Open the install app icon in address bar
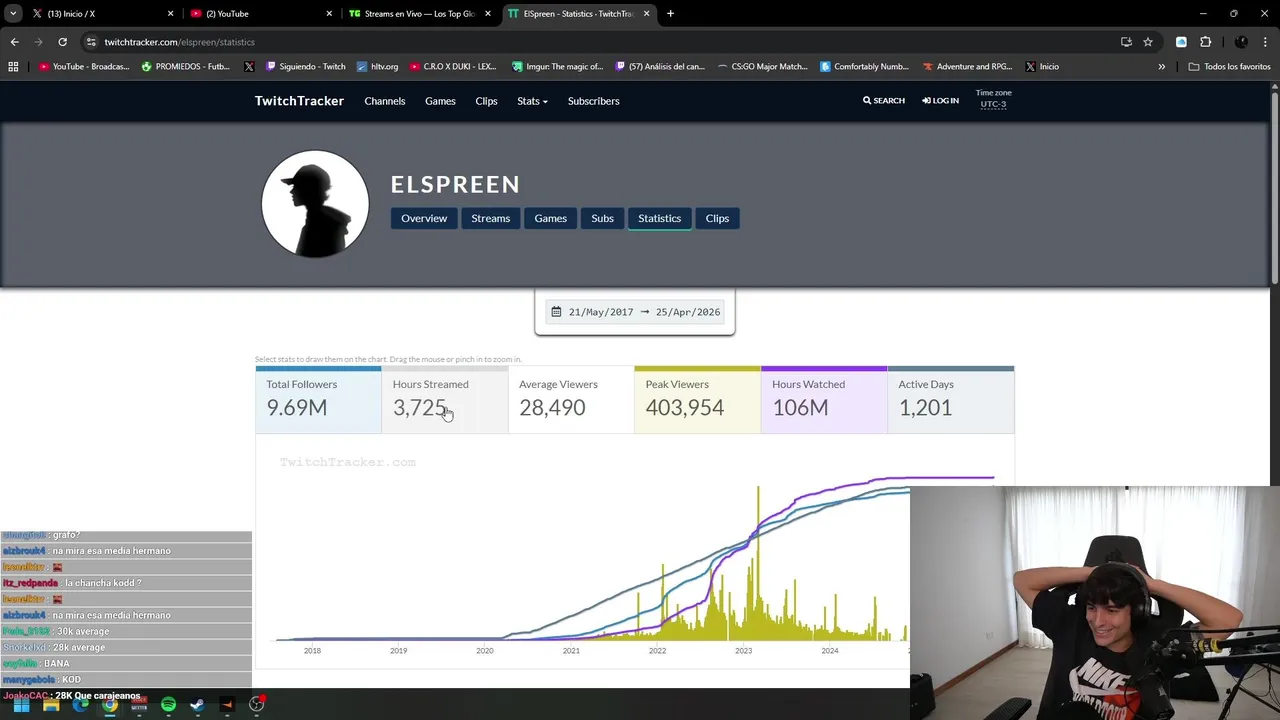1280x720 pixels. [1126, 42]
